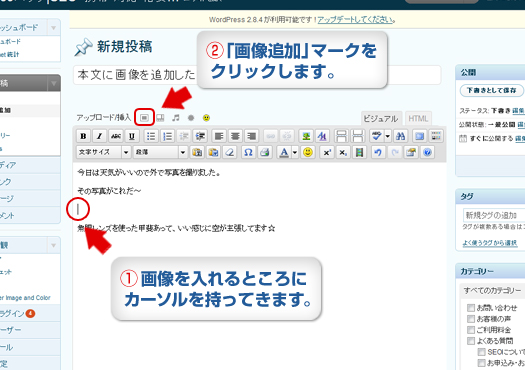Switch to the HTML editor tab
This screenshot has height=370, width=525.
tap(418, 119)
